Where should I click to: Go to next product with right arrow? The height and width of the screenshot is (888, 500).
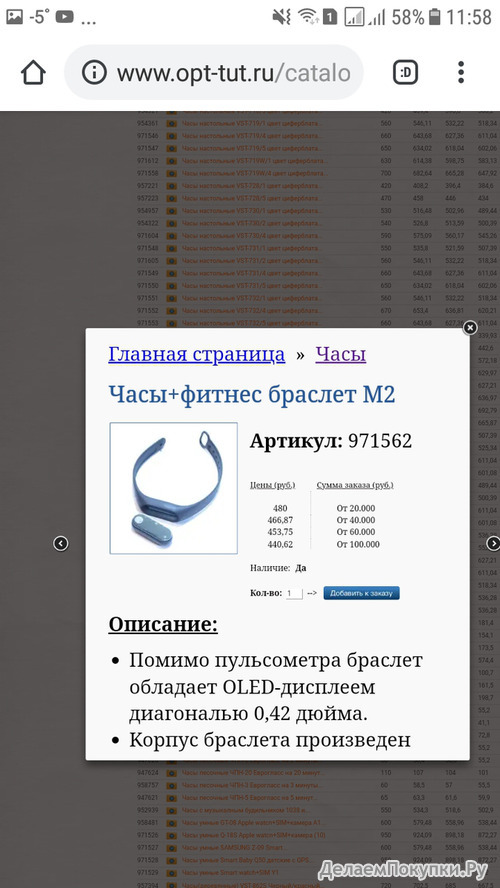493,544
